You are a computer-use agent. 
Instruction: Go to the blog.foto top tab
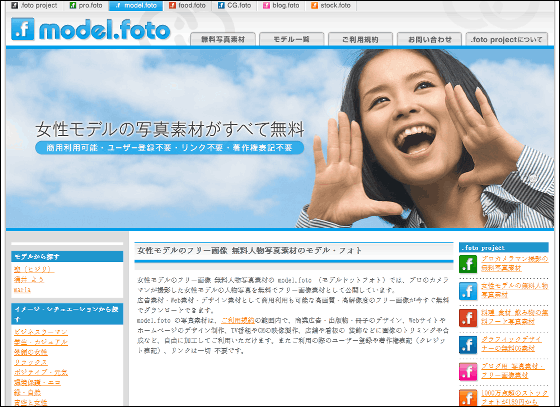coord(281,6)
